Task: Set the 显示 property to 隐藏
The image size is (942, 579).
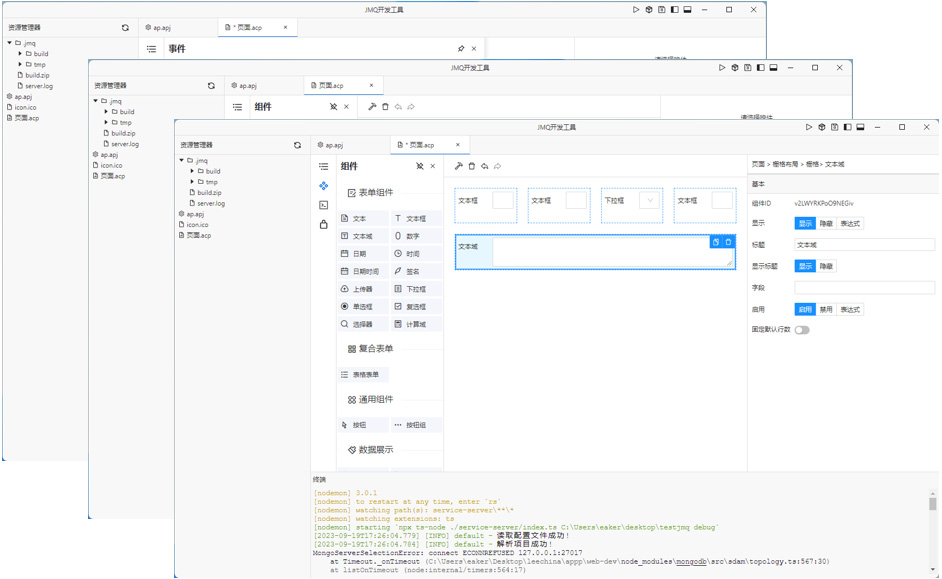Action: click(826, 223)
